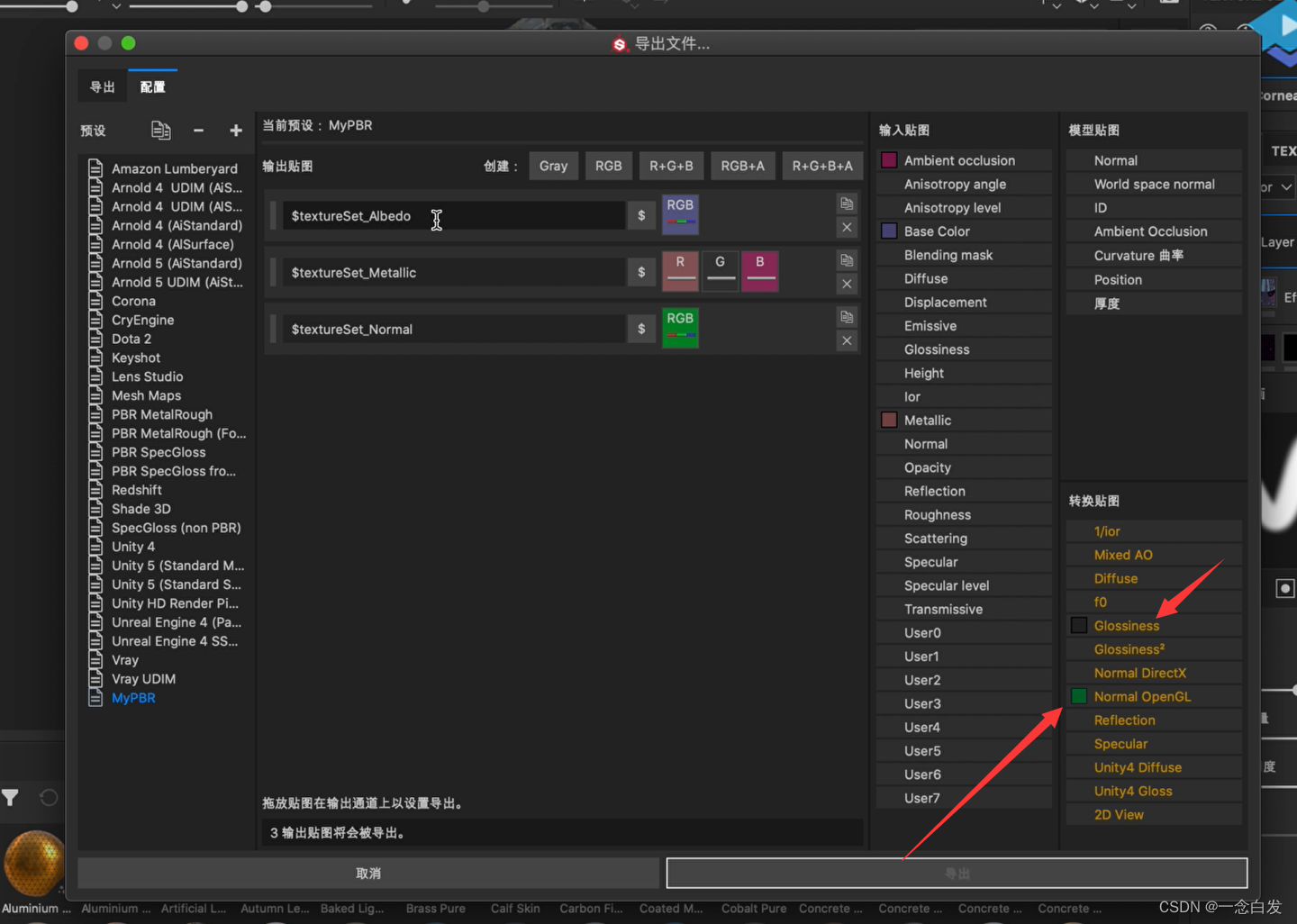Click the $ button on Albedo row

click(641, 215)
